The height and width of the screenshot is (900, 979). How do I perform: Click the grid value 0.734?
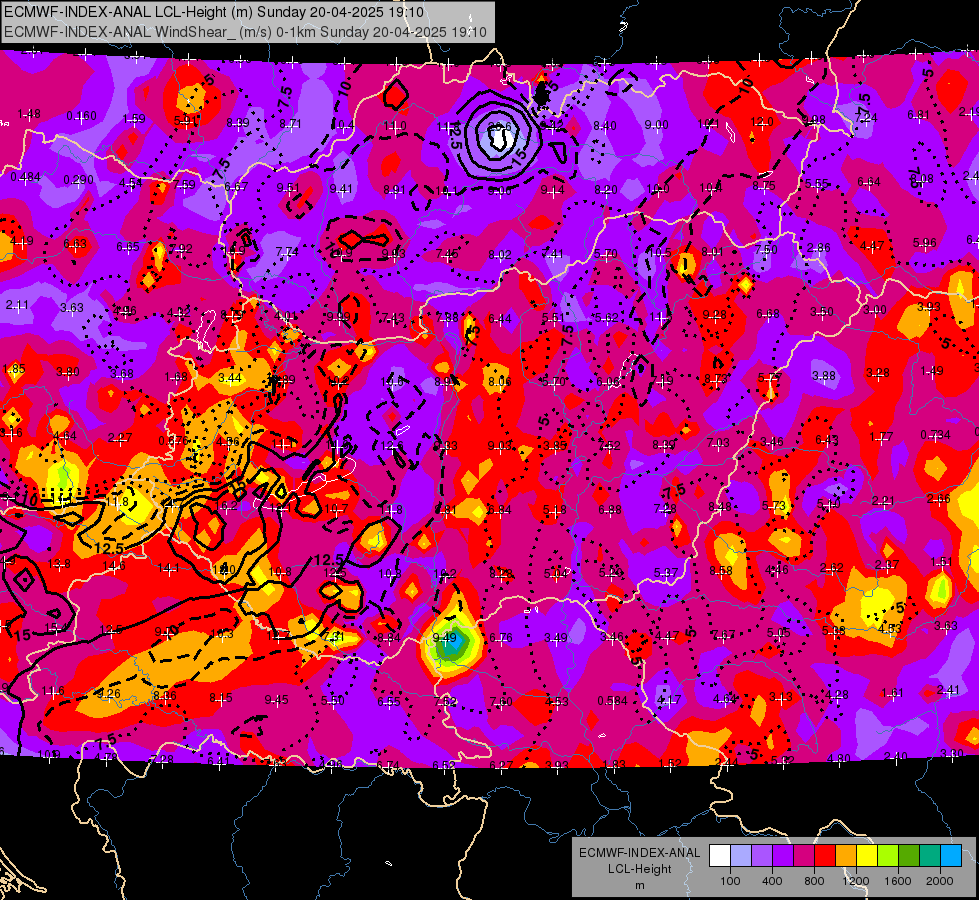935,435
